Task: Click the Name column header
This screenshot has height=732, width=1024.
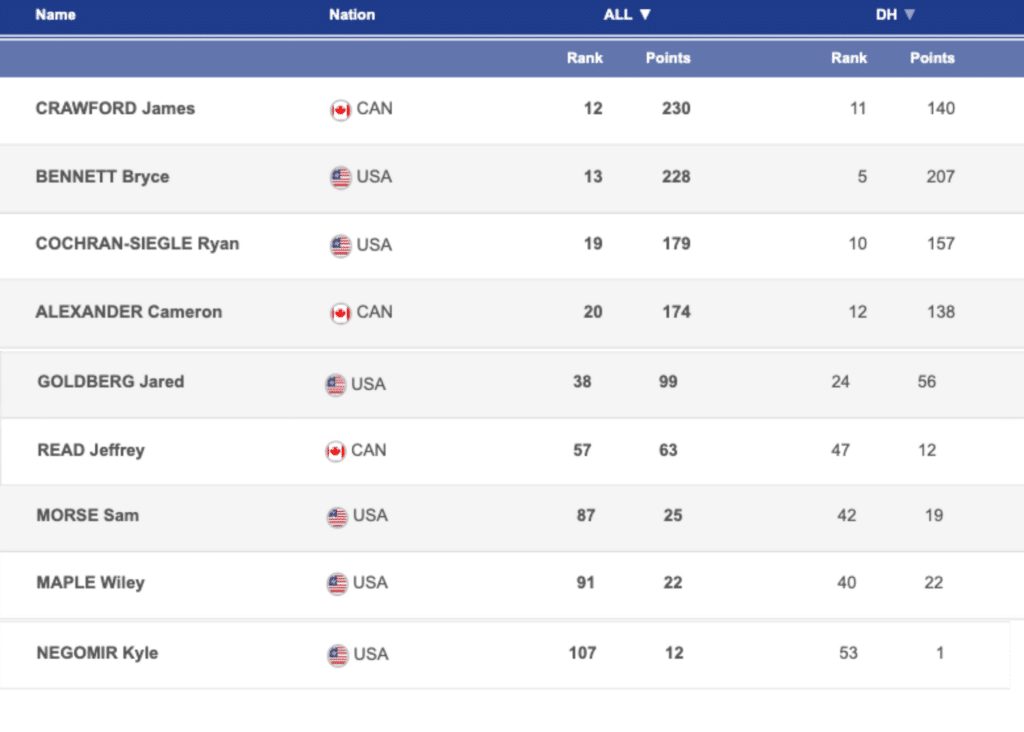Action: [x=55, y=15]
